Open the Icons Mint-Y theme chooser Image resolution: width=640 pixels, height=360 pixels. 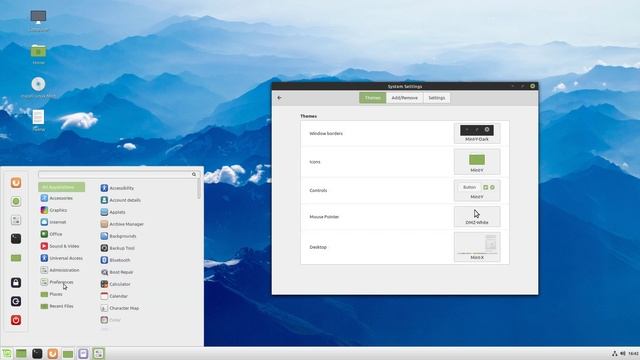click(x=477, y=162)
